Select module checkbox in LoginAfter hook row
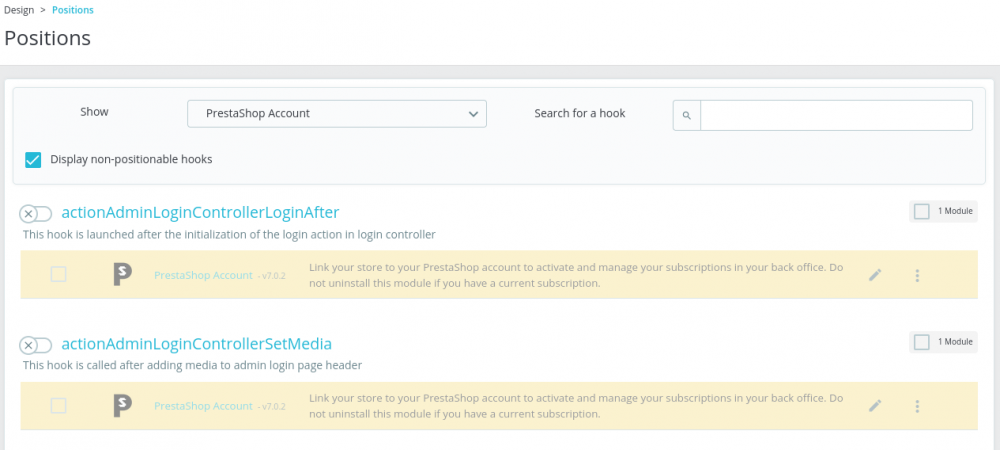1000x450 pixels. tap(58, 274)
